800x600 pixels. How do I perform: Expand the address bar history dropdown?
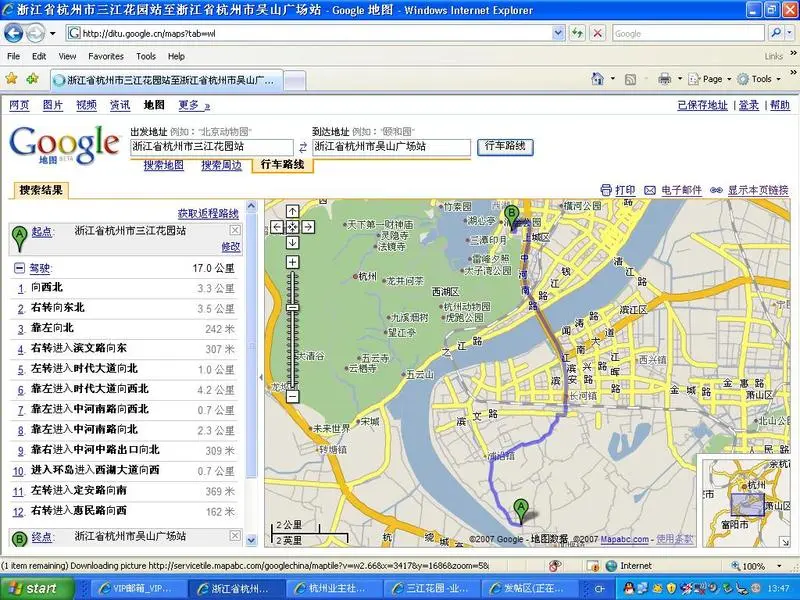(x=558, y=34)
